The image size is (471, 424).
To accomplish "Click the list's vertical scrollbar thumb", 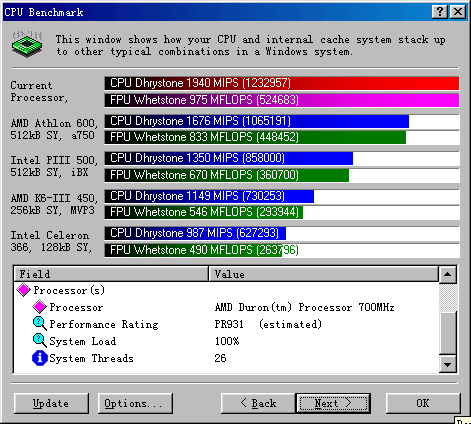I will tap(448, 333).
